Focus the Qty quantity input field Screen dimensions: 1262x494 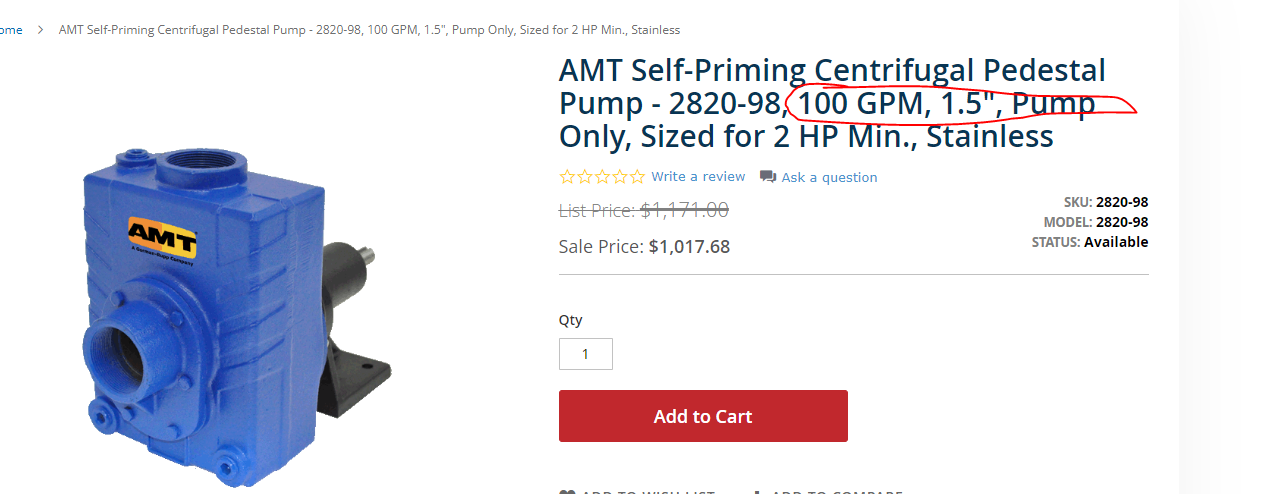(x=585, y=354)
